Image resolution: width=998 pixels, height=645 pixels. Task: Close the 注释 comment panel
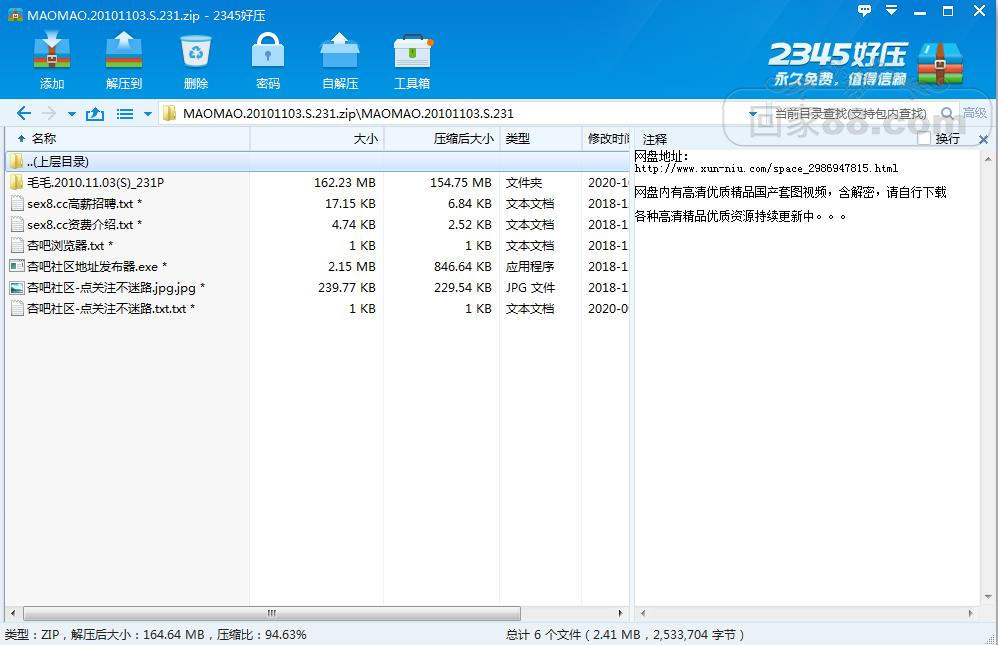(983, 139)
